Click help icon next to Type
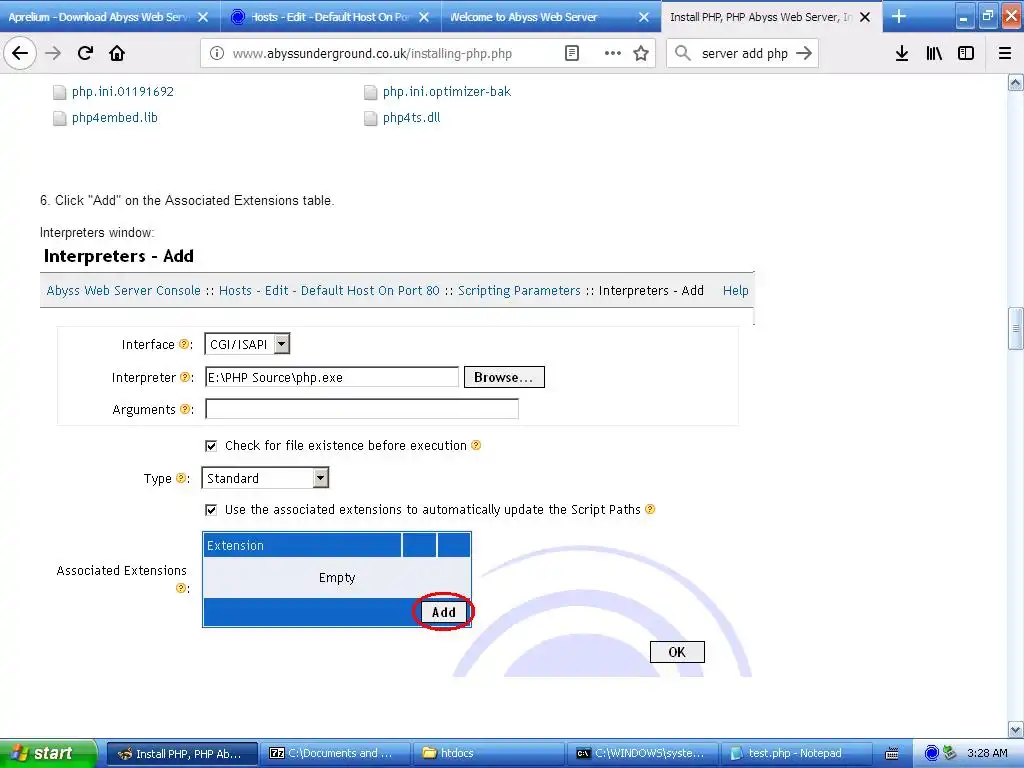Viewport: 1024px width, 768px height. point(182,478)
